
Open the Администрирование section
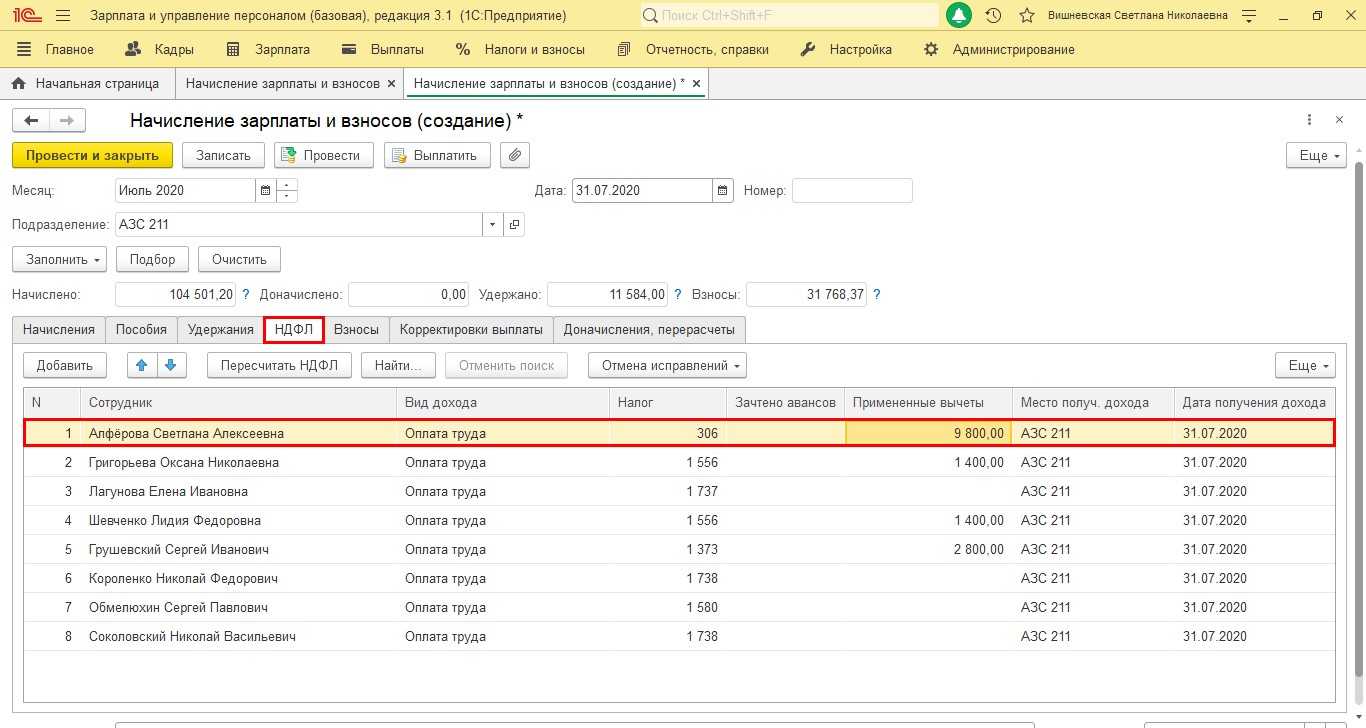pos(999,49)
